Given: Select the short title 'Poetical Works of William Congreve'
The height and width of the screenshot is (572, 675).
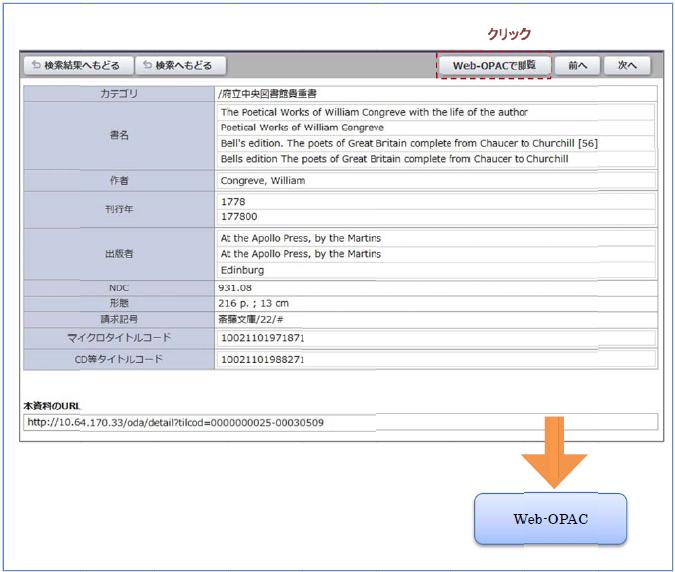Looking at the screenshot, I should [x=302, y=127].
